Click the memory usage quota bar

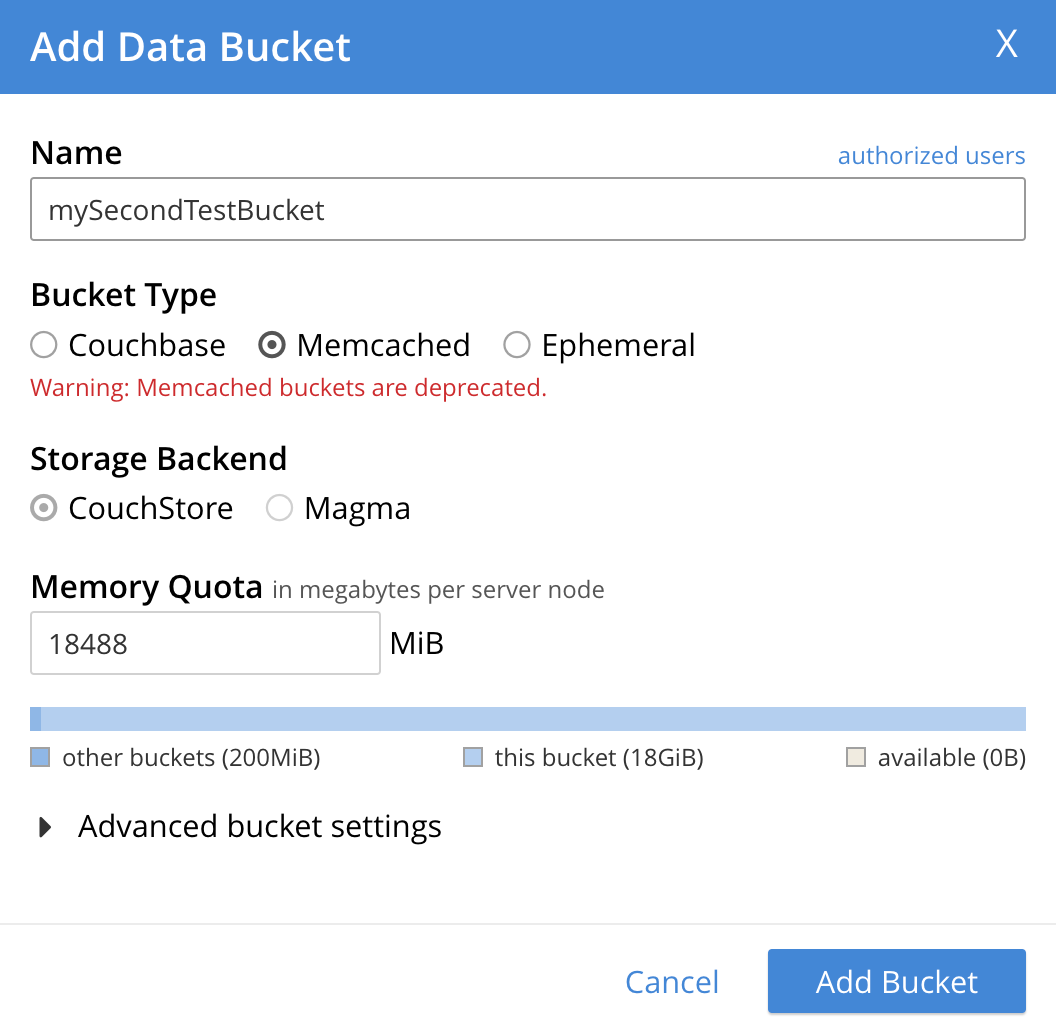tap(528, 718)
